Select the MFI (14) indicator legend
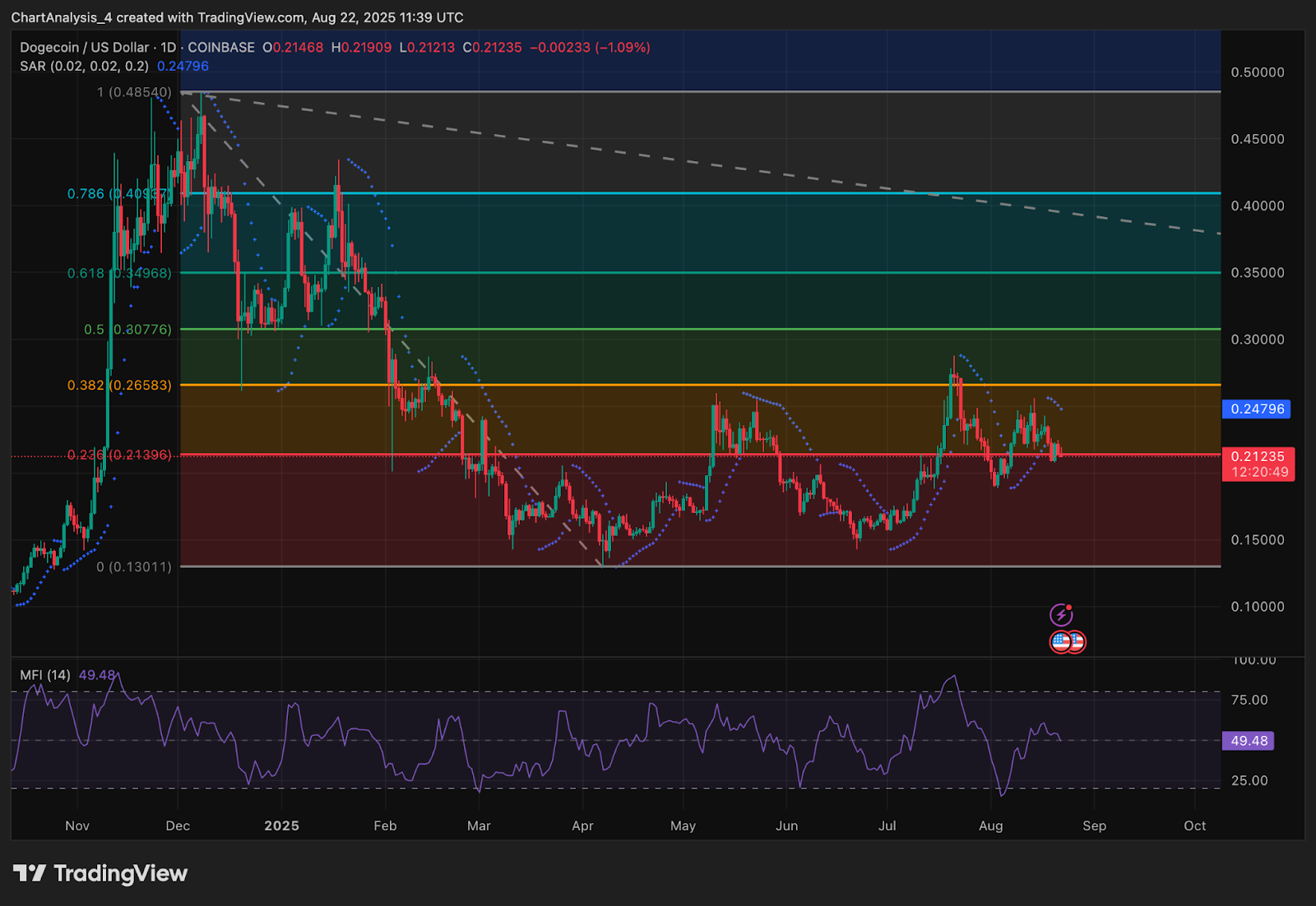 tap(45, 675)
